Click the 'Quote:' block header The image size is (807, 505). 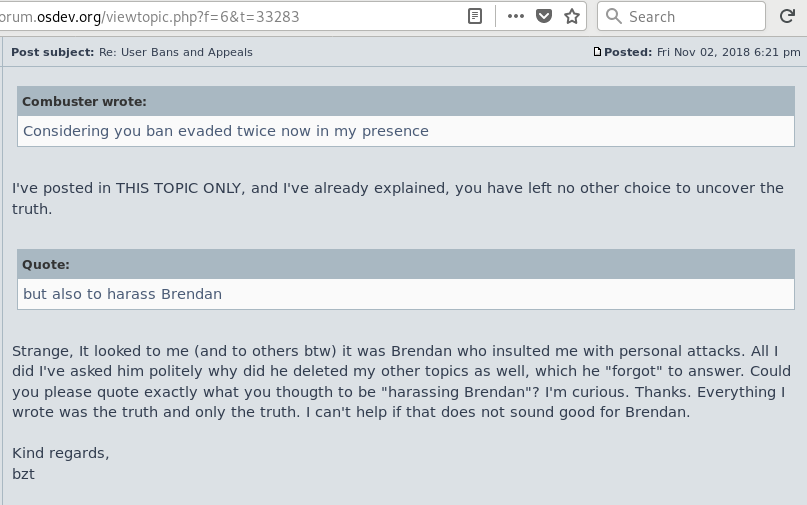[x=406, y=265]
